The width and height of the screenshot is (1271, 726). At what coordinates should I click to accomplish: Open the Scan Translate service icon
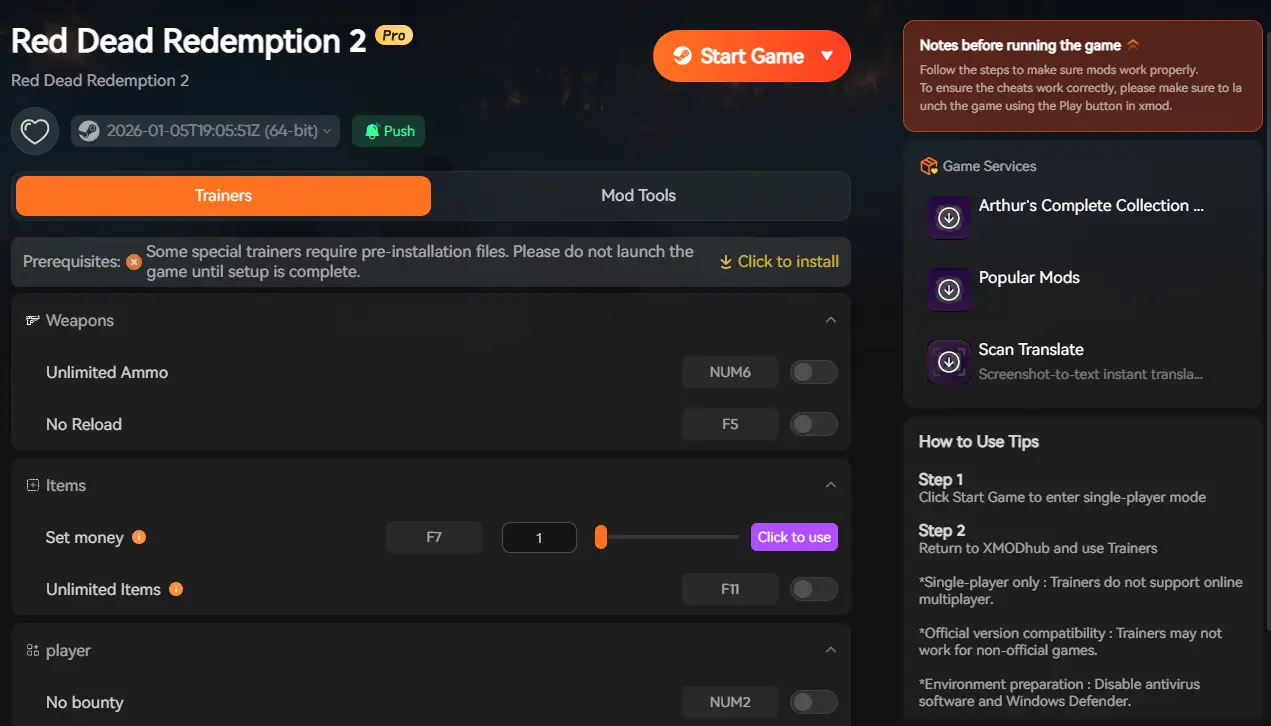click(948, 362)
